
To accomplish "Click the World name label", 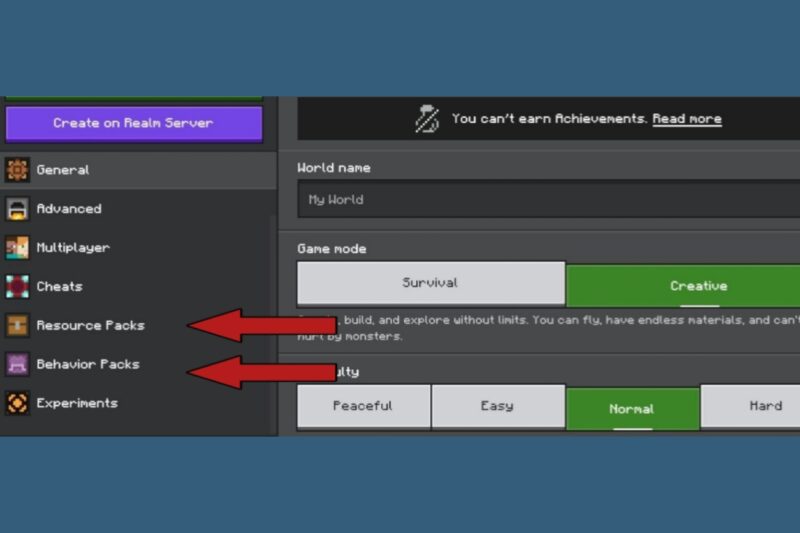I will click(334, 168).
